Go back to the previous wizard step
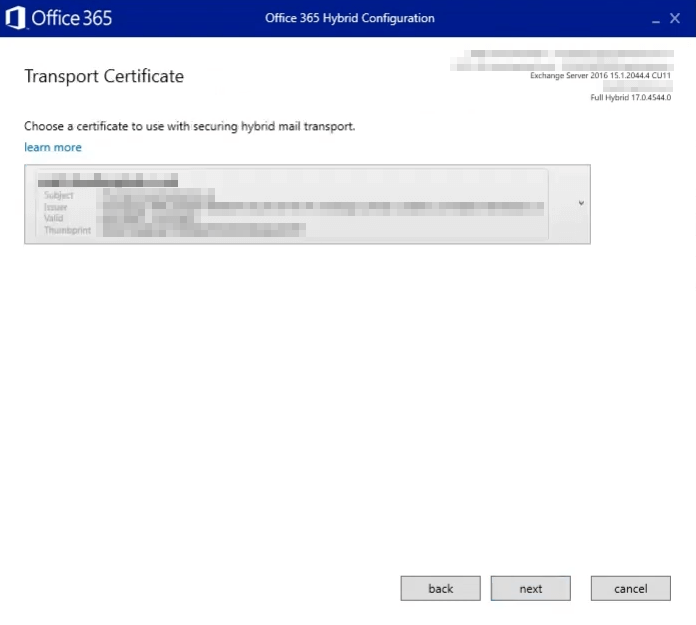 [x=440, y=589]
